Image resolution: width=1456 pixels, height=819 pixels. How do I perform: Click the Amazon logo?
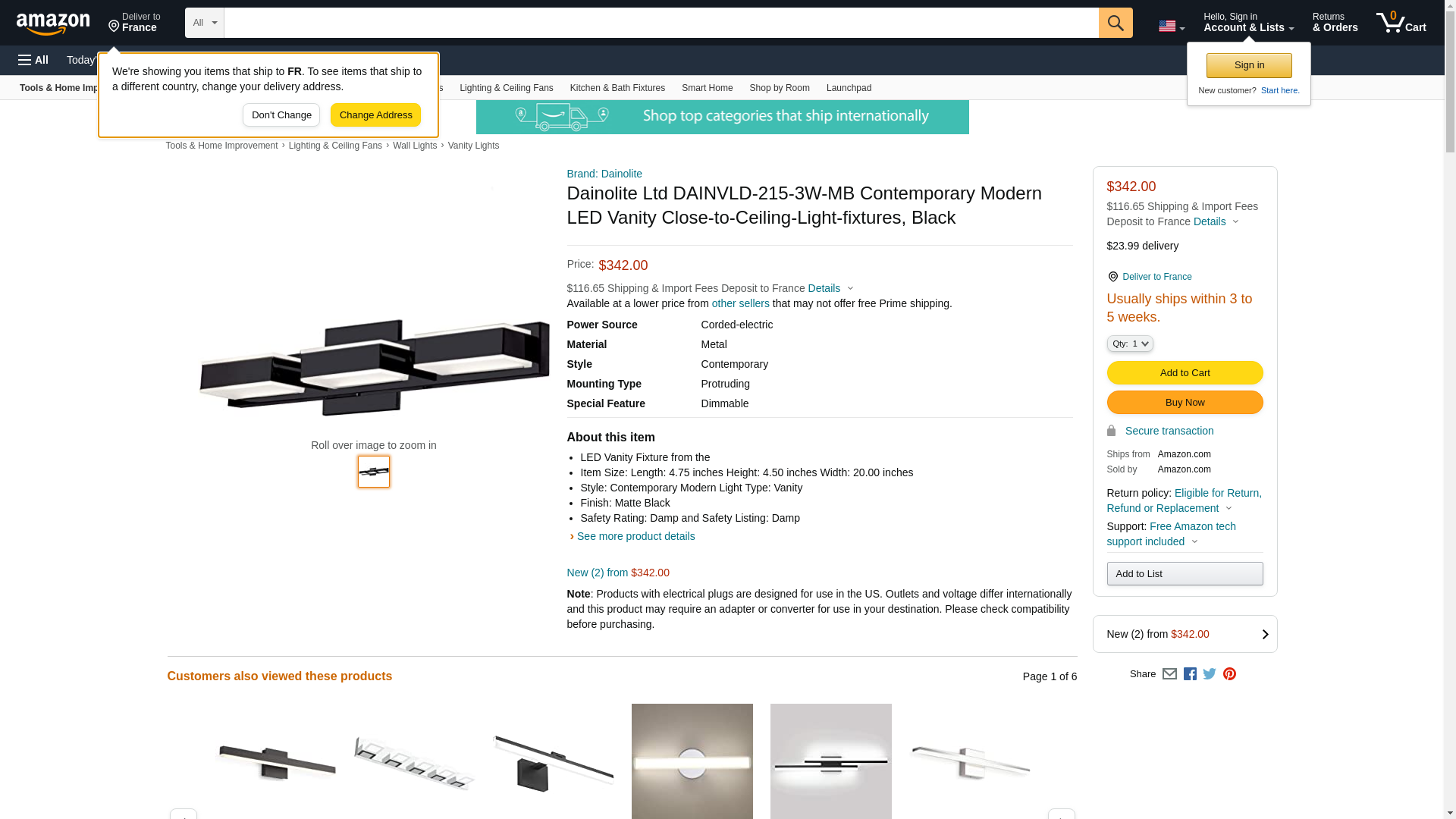(x=53, y=24)
